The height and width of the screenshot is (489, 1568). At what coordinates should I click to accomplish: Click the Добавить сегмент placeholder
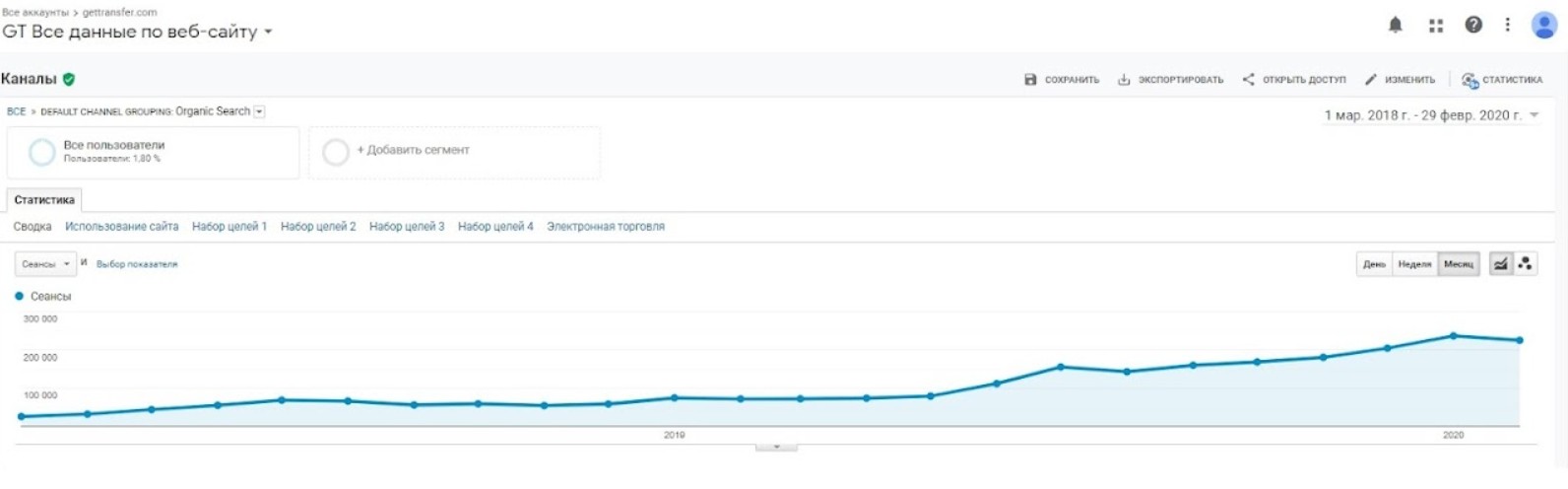413,150
